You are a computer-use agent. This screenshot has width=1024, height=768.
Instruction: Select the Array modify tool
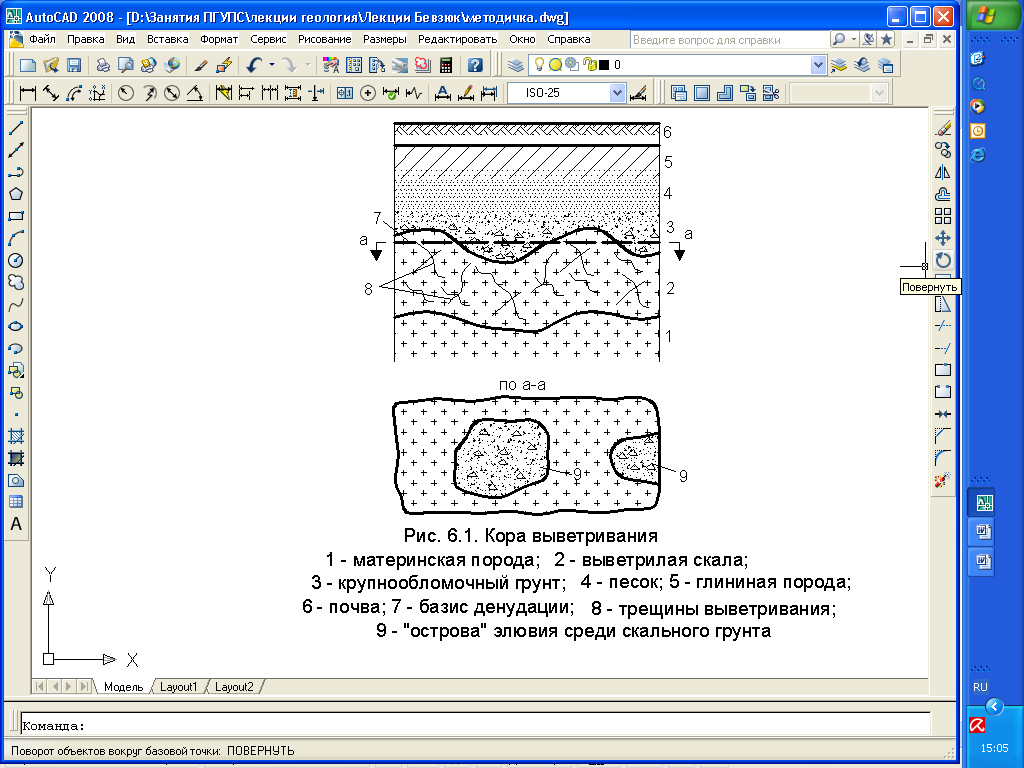click(x=943, y=216)
